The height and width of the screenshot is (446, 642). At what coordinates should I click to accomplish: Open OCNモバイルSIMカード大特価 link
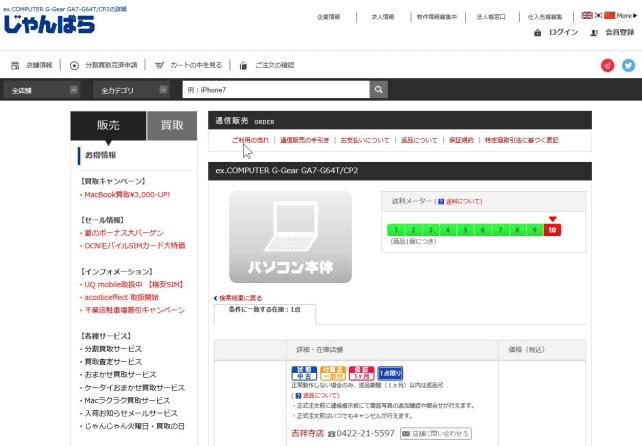click(135, 245)
